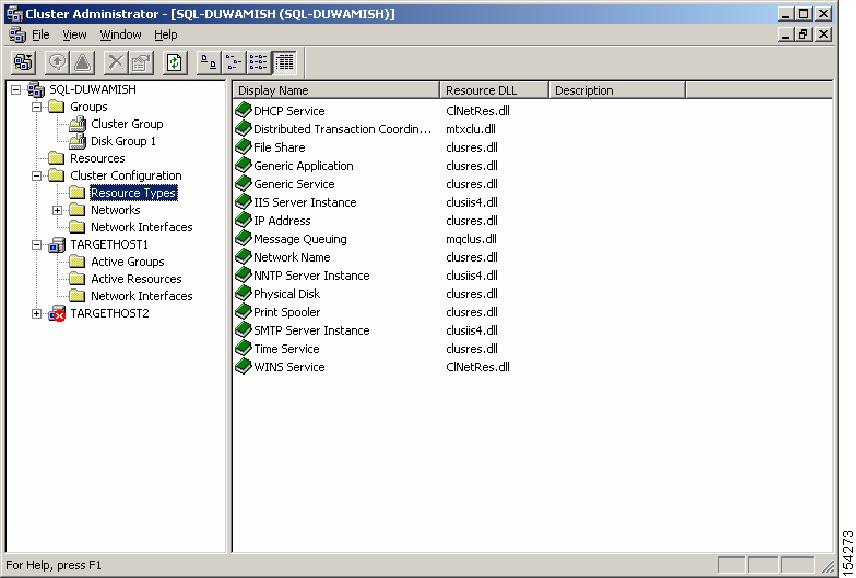Click the window resize grip in status bar
Viewport: 856px width, 578px height.
coord(828,566)
